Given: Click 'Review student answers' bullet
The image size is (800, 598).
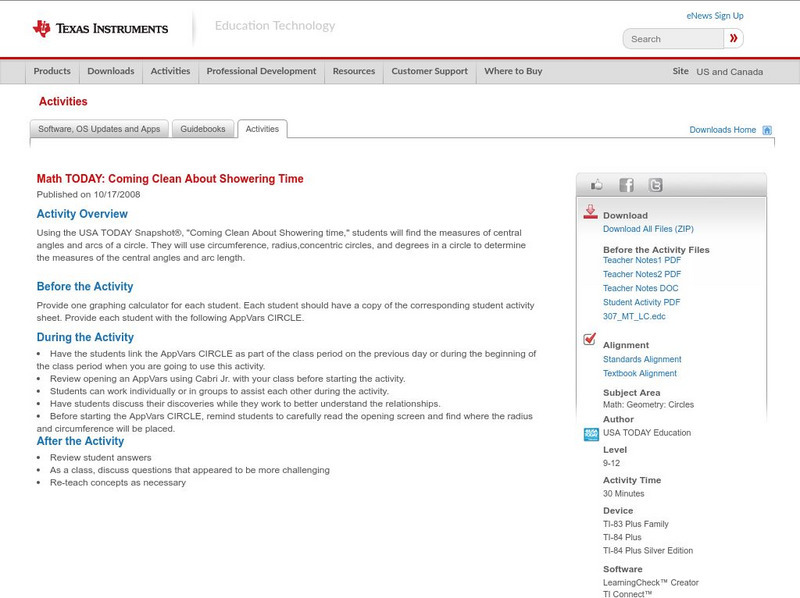Looking at the screenshot, I should coord(101,458).
